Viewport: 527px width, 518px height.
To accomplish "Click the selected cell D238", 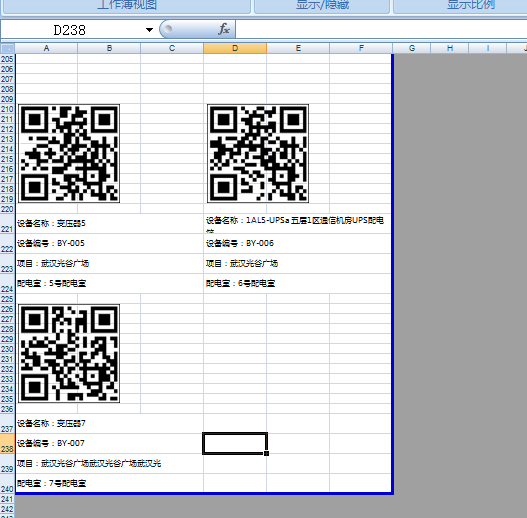I will (235, 443).
